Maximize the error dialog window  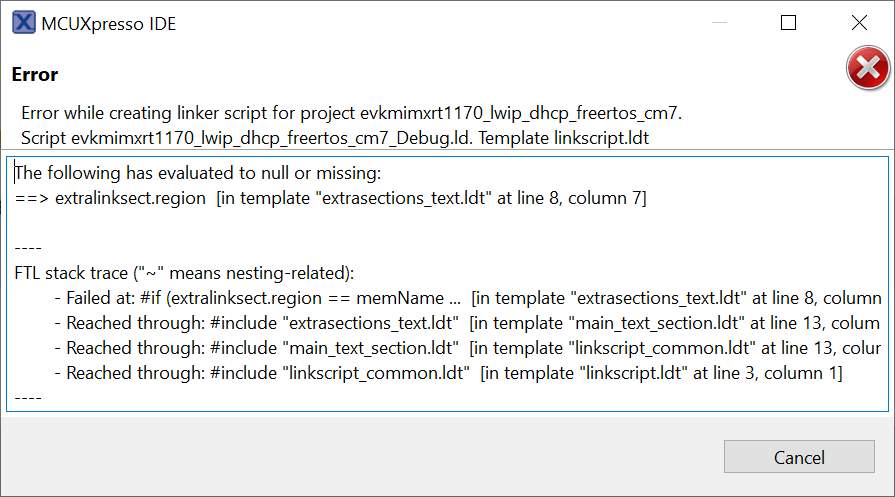(788, 23)
